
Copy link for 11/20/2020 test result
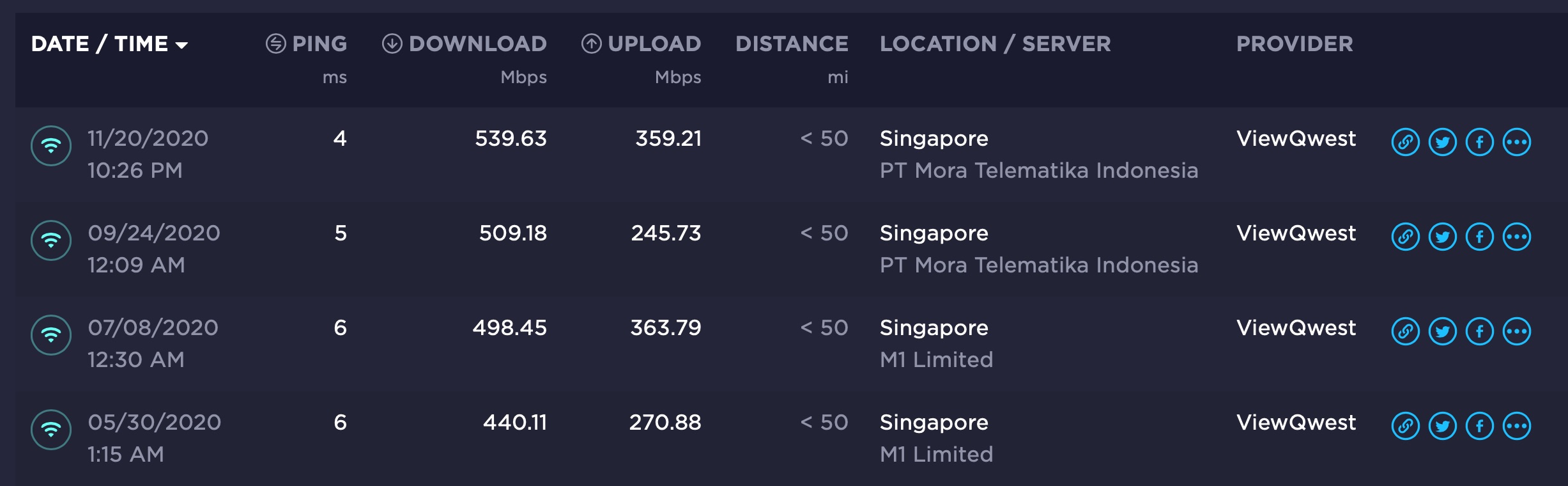point(1405,142)
